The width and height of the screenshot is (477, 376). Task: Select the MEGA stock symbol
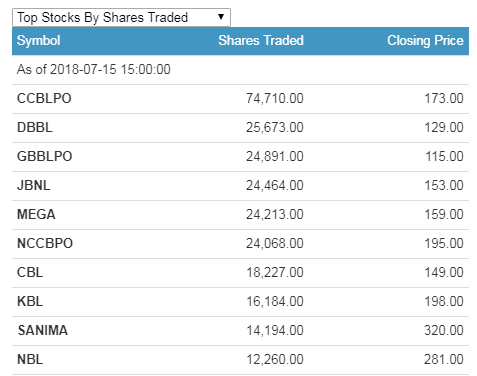click(36, 215)
